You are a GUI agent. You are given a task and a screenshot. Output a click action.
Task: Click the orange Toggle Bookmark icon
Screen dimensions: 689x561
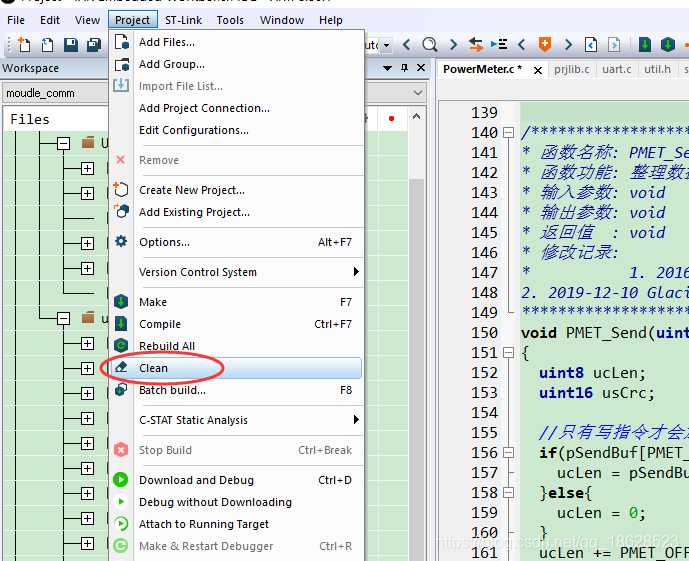coord(545,44)
